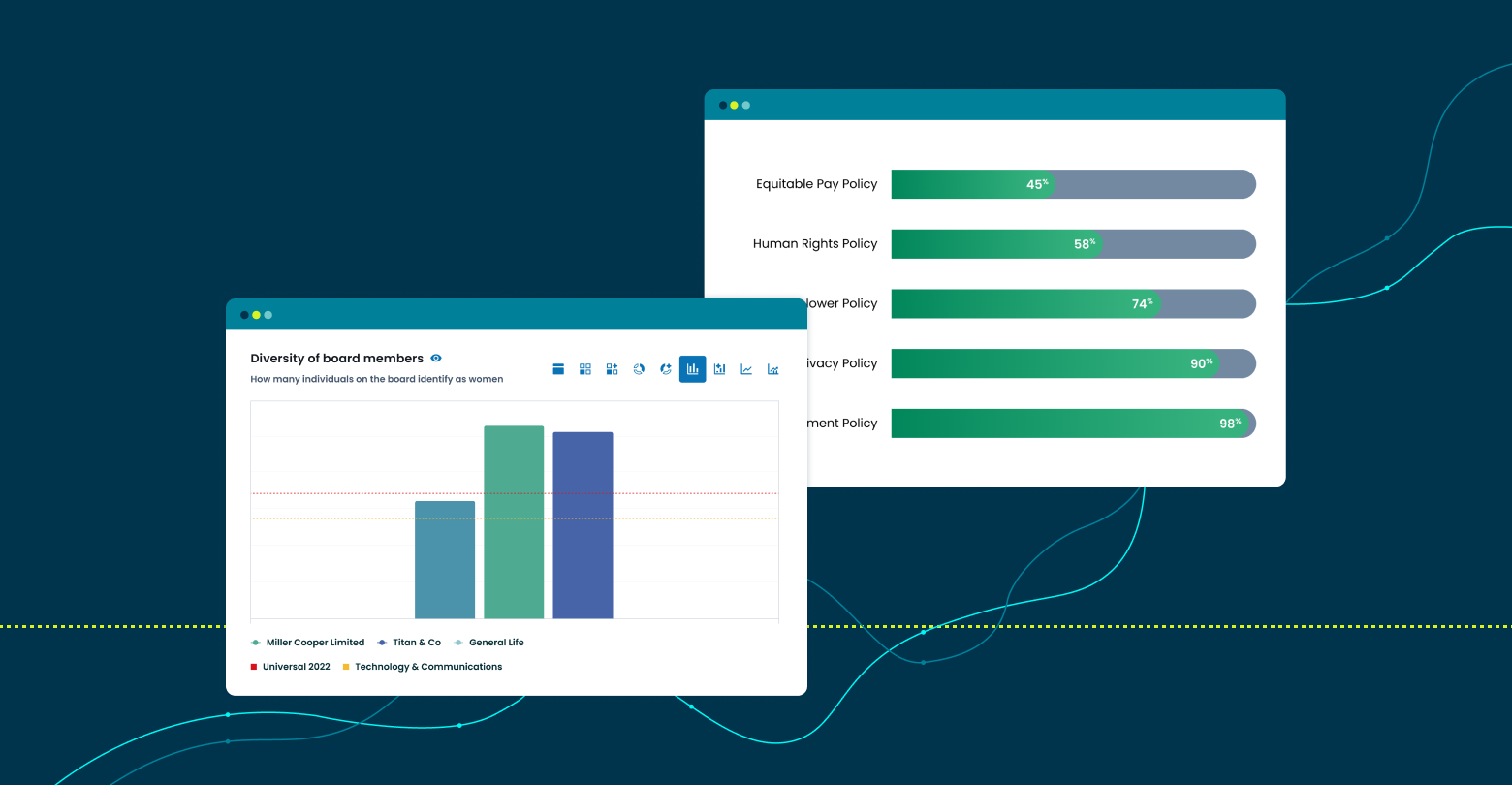Choose the donut chart with sparkle icon
This screenshot has height=785, width=1512.
666,369
